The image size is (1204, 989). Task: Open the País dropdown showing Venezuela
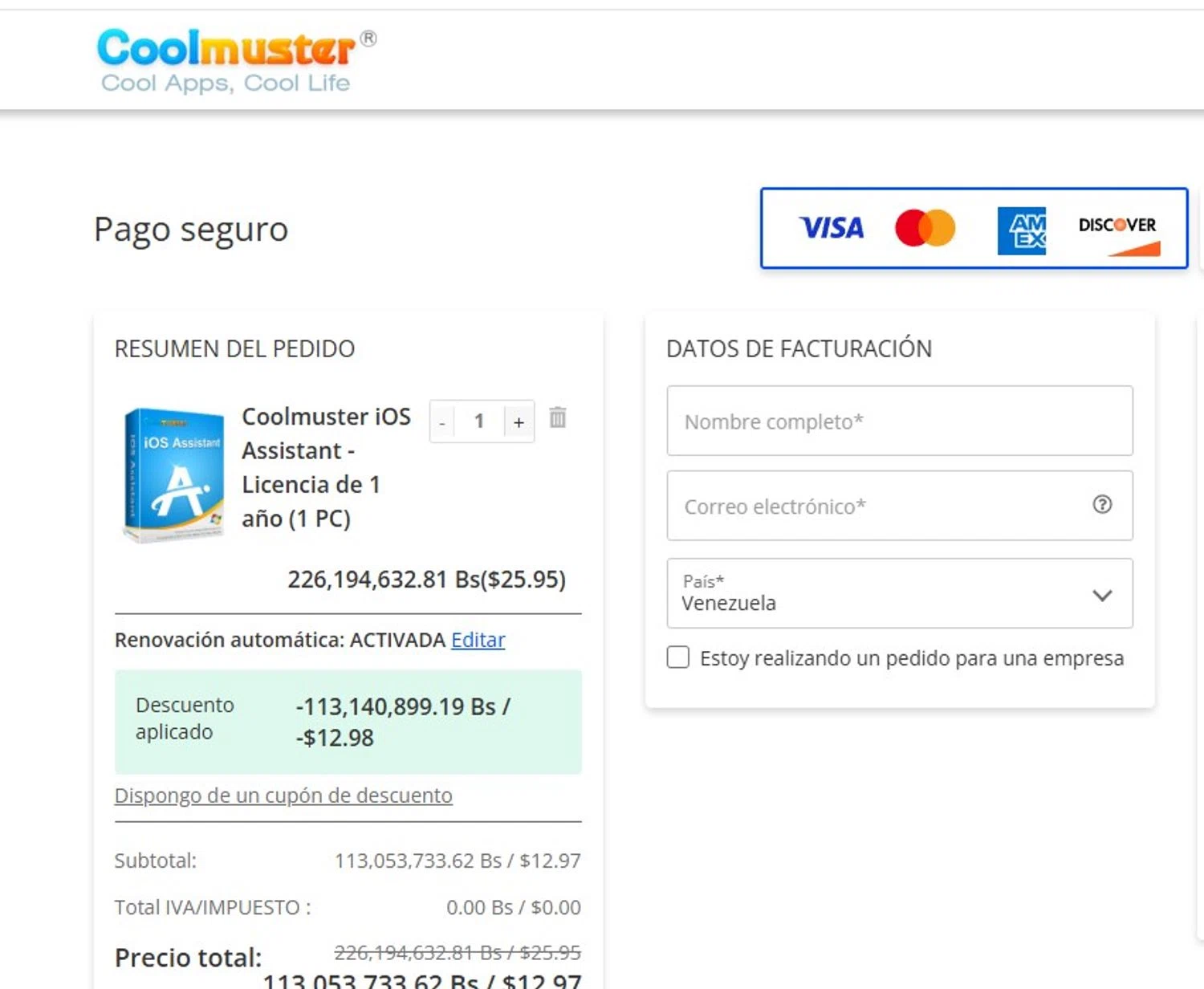click(x=900, y=593)
